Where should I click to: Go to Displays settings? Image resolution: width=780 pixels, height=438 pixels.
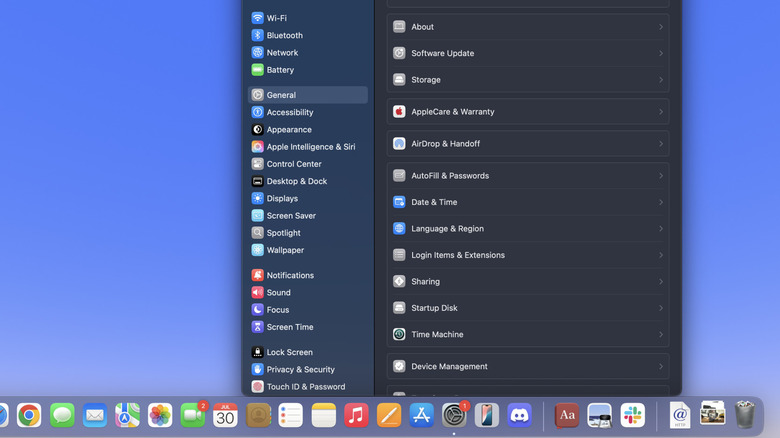click(307, 198)
